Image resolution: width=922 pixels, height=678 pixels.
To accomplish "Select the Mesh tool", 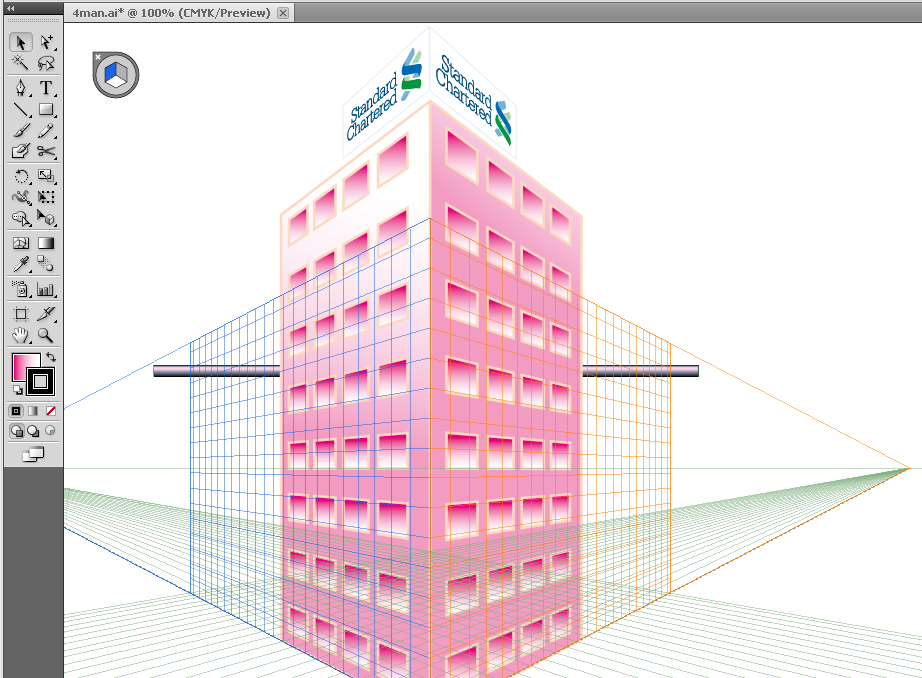I will click(21, 243).
